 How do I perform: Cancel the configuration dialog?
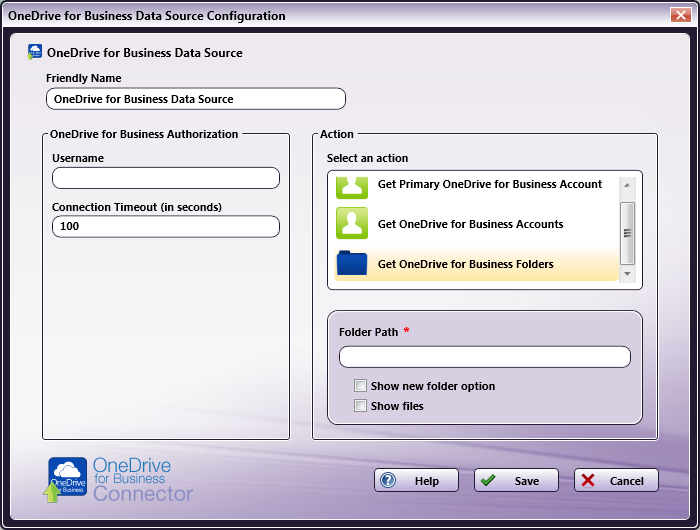point(616,480)
